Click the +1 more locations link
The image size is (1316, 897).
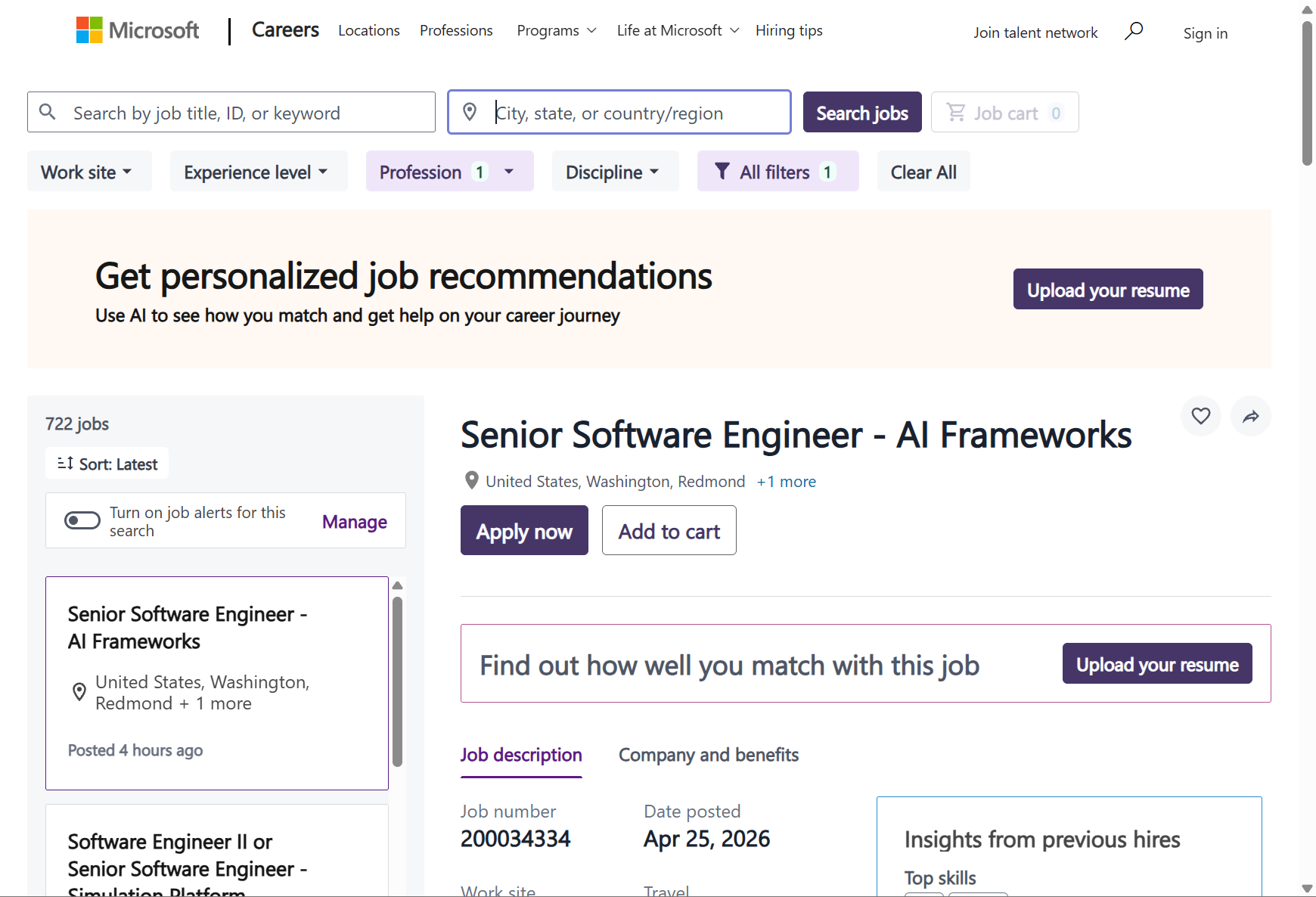tap(786, 482)
